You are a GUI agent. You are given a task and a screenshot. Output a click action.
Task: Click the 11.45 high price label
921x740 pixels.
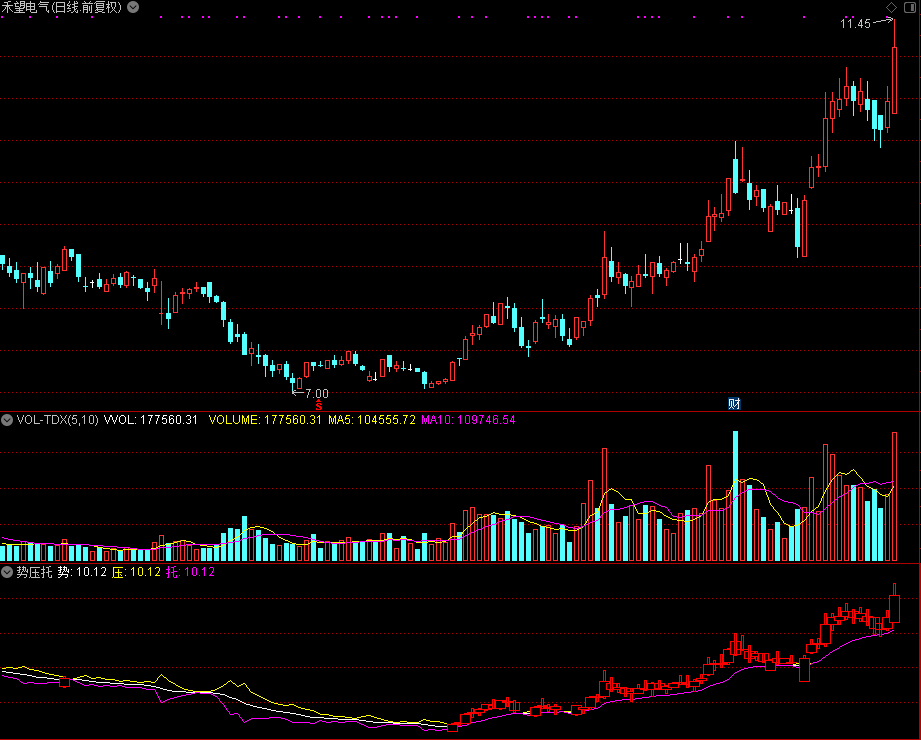click(x=855, y=23)
